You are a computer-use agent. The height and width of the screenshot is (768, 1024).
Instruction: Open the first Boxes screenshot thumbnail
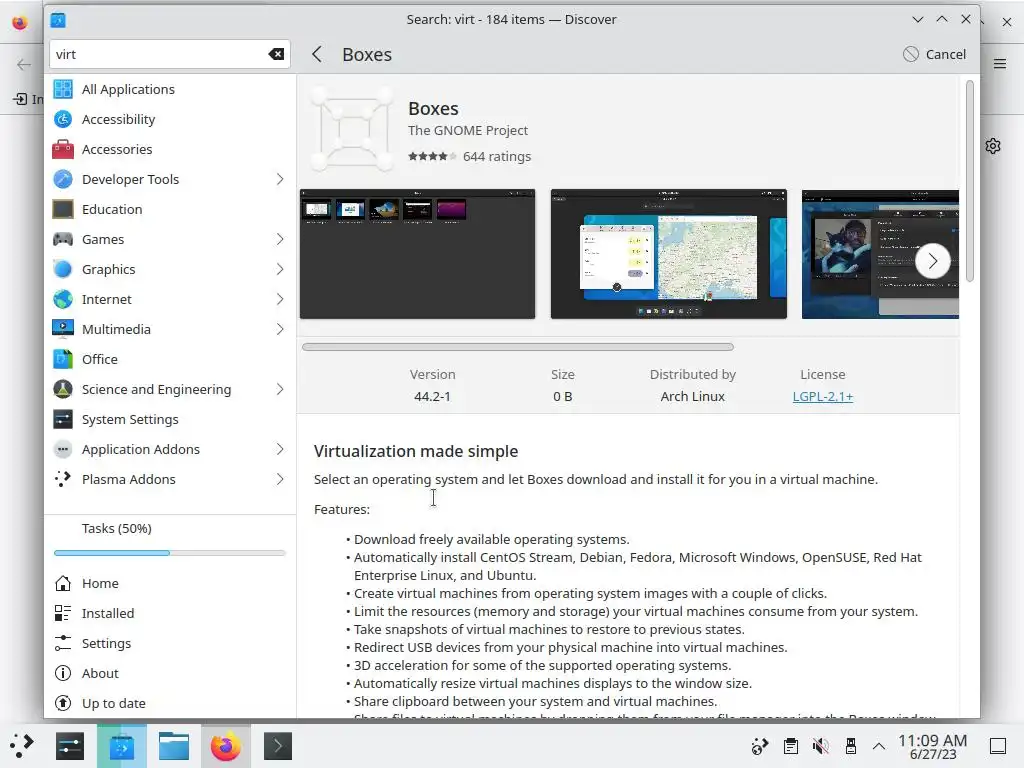(x=417, y=254)
